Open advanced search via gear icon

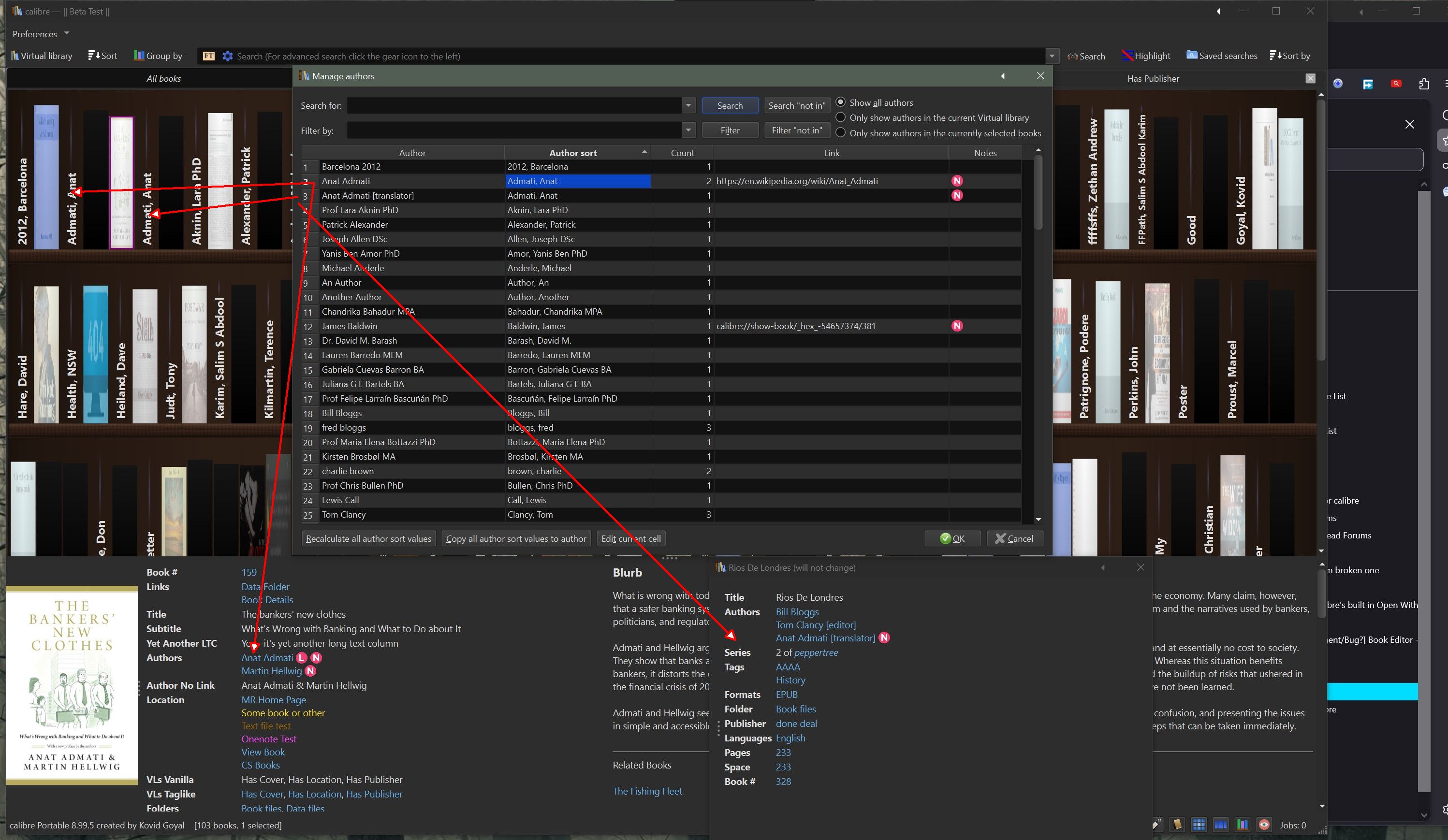pos(228,57)
